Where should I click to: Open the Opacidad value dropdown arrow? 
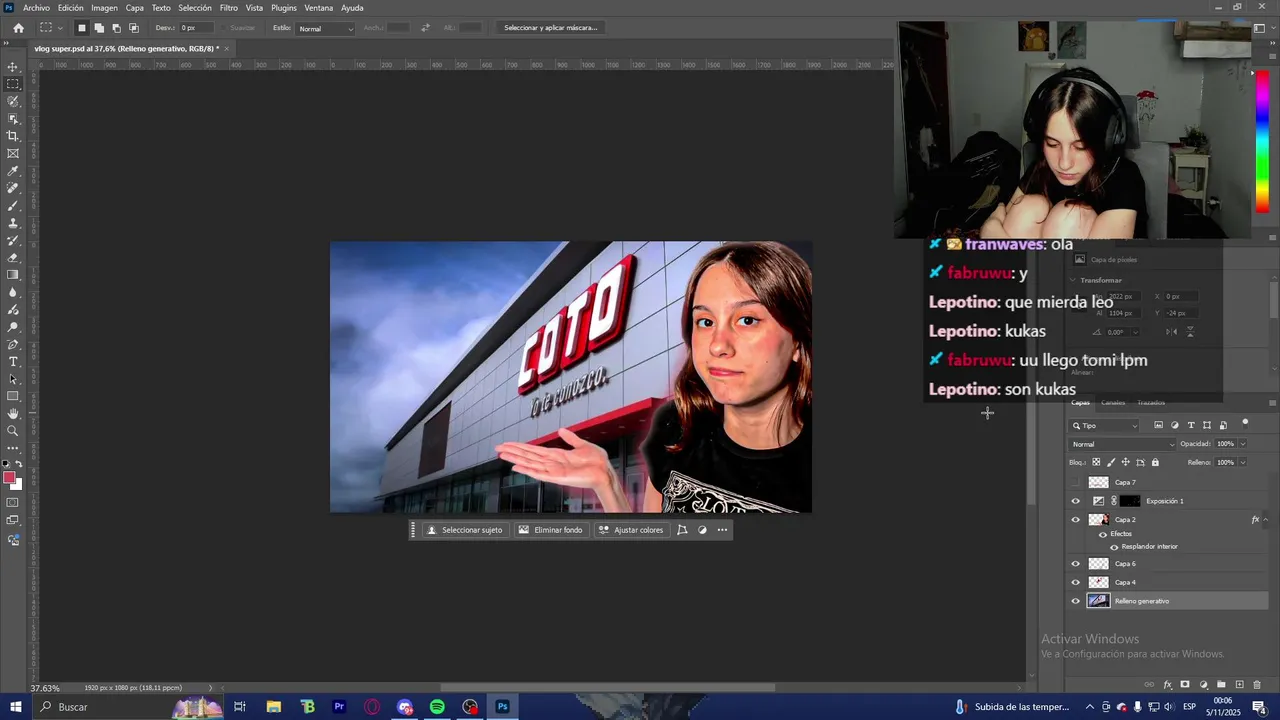(1243, 444)
